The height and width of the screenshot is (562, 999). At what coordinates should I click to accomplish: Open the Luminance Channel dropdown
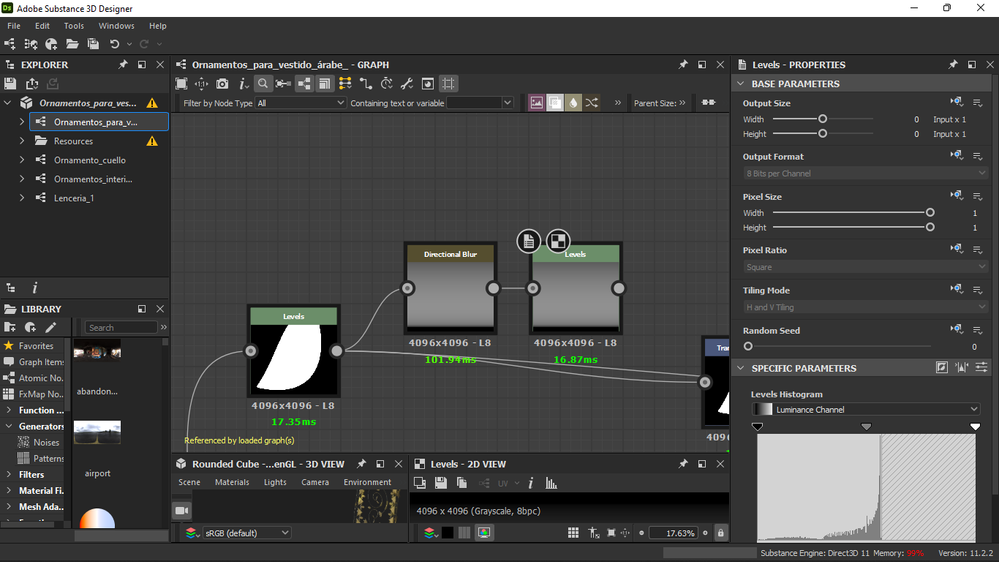866,410
